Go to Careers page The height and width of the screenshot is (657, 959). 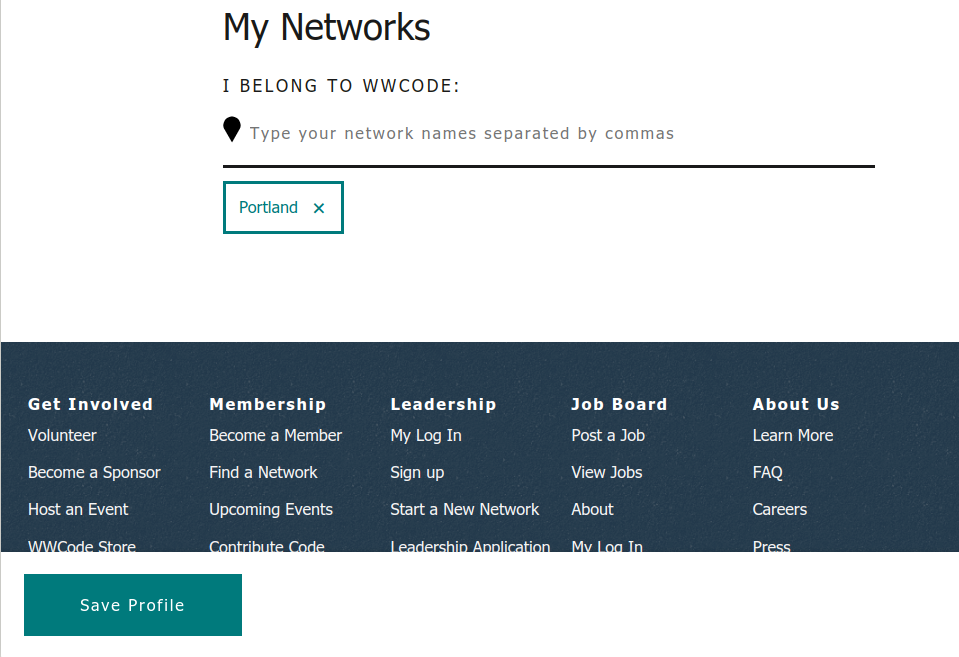[x=780, y=510]
